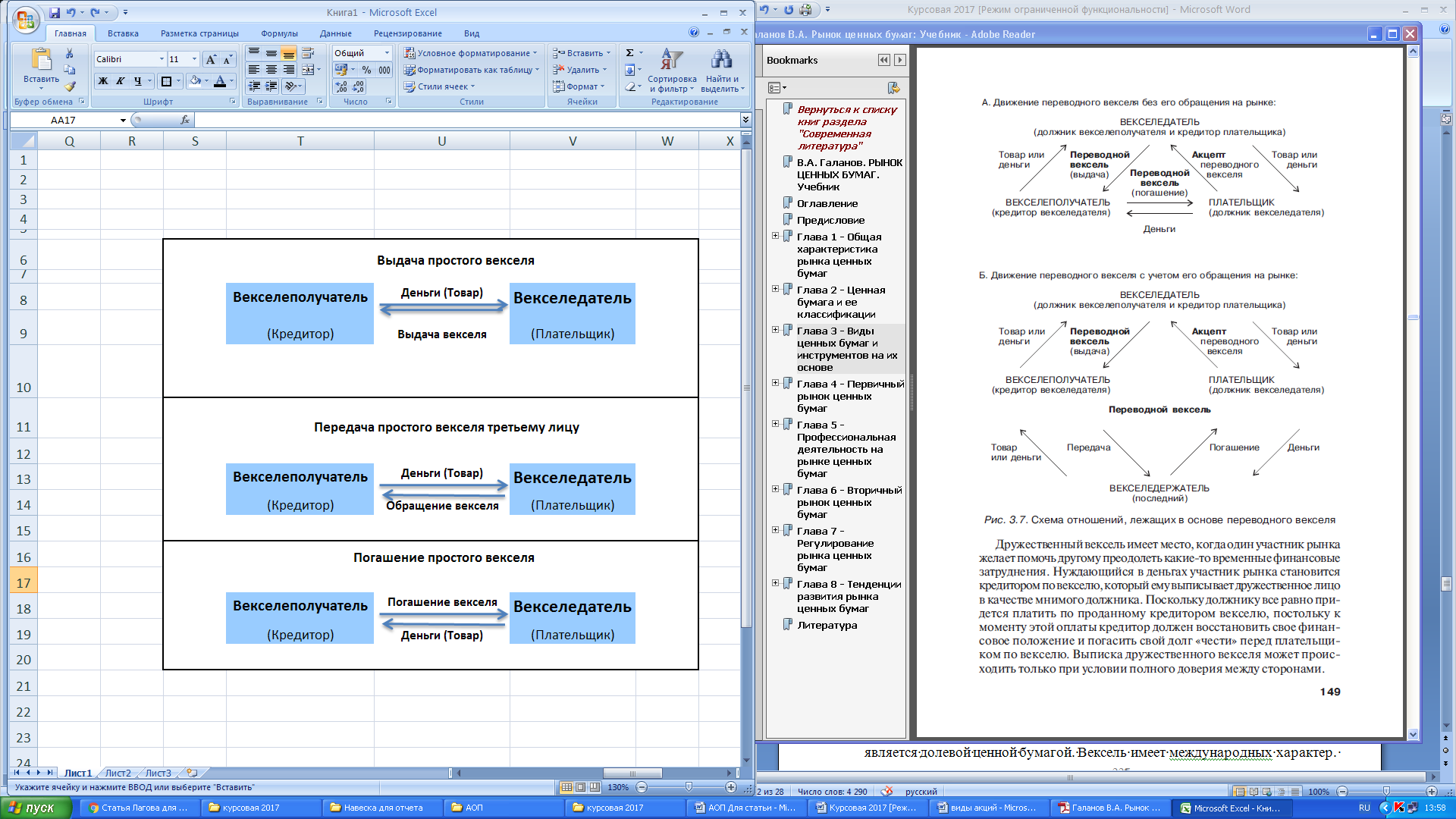Click the Excel zoom slider
This screenshot has height=819, width=1456.
click(689, 787)
